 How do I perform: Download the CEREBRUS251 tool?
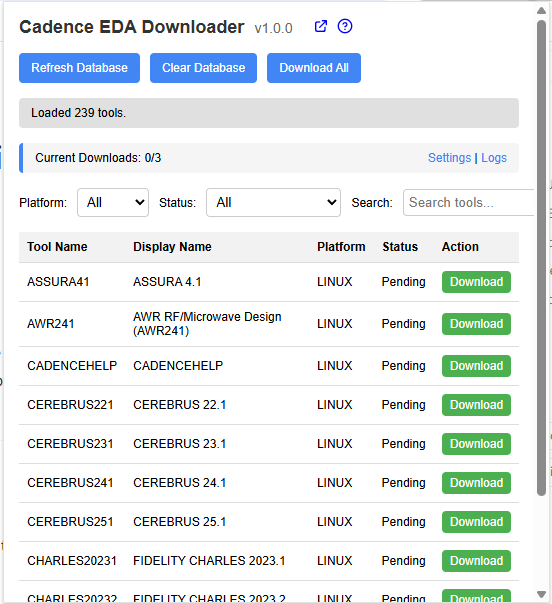point(476,522)
